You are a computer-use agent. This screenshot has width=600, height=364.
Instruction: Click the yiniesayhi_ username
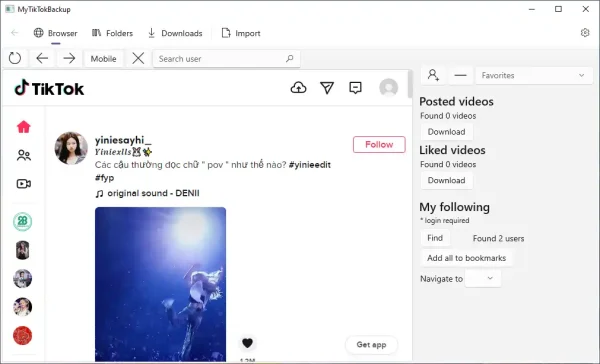pos(123,140)
